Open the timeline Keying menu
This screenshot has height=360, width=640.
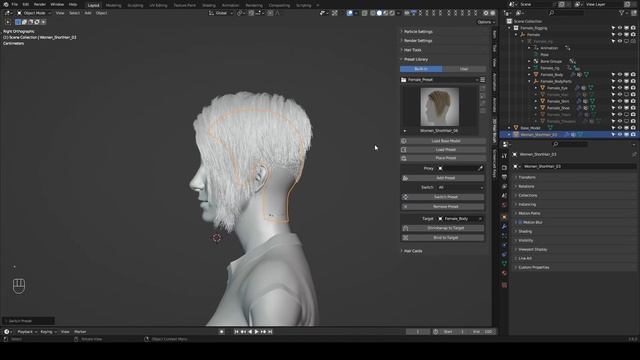pos(48,332)
